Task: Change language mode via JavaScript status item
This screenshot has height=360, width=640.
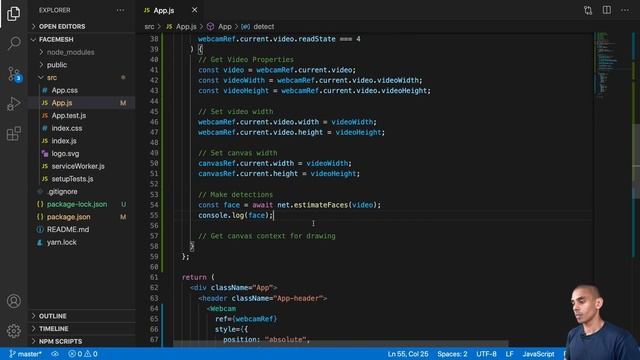Action: 538,354
